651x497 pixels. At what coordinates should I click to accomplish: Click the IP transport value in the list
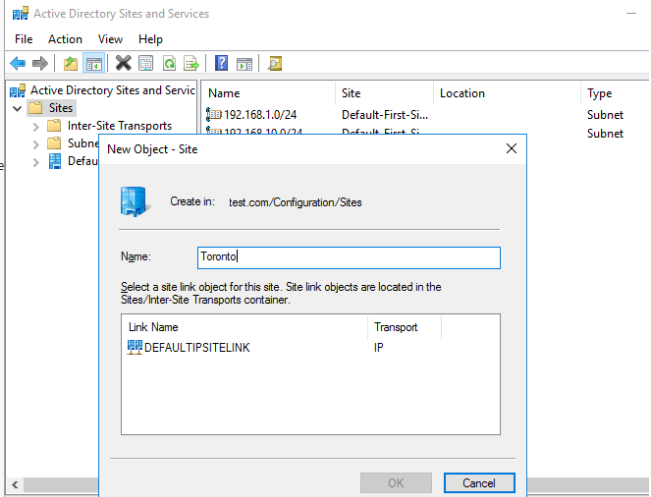(x=379, y=348)
